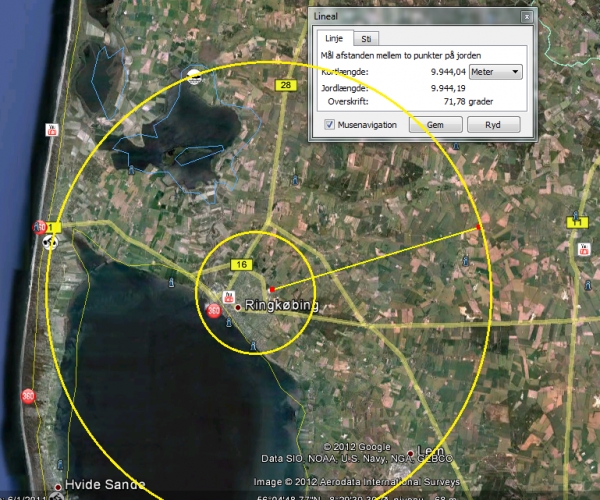Image resolution: width=600 pixels, height=500 pixels.
Task: Click the road 16 shield marker
Action: tap(241, 264)
